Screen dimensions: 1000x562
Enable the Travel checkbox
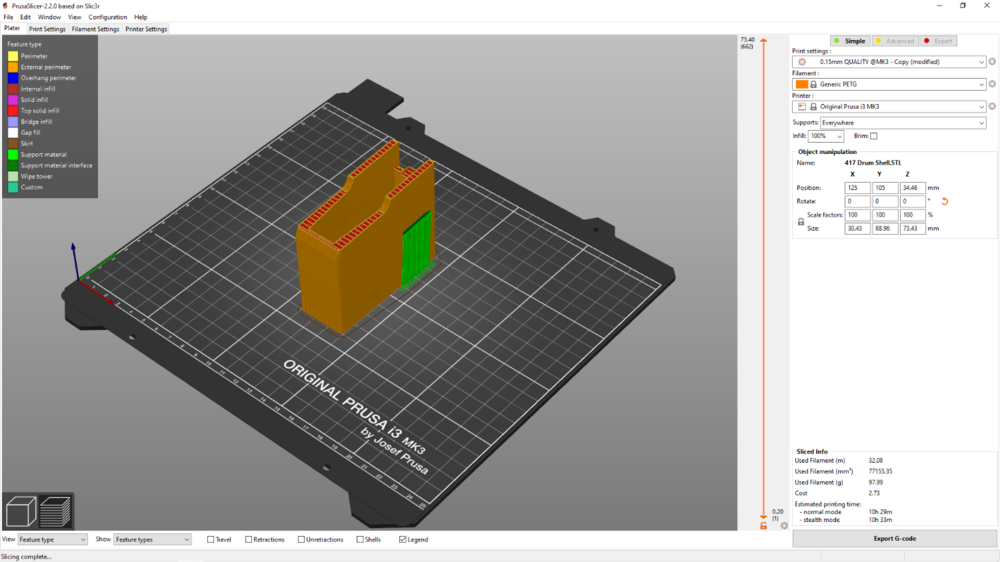[211, 539]
